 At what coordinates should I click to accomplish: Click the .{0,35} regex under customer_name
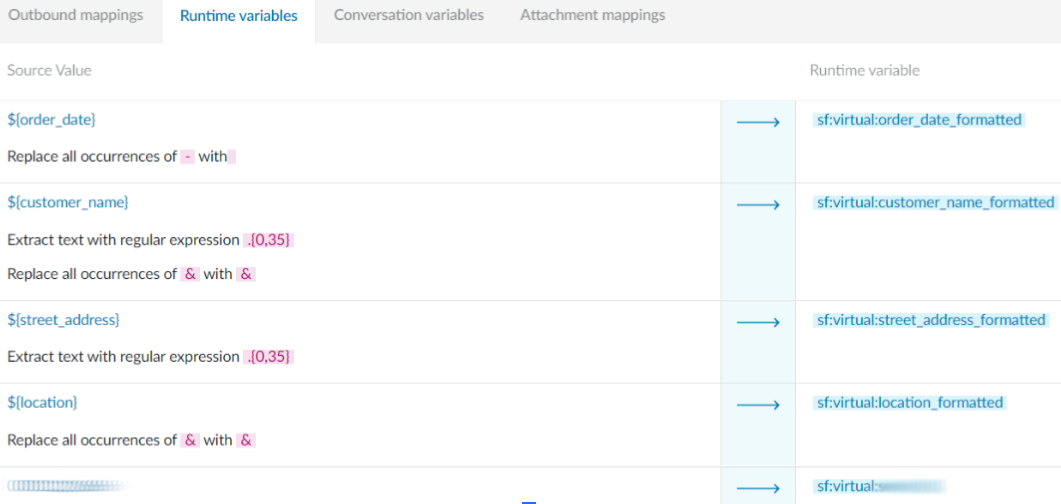(x=269, y=240)
